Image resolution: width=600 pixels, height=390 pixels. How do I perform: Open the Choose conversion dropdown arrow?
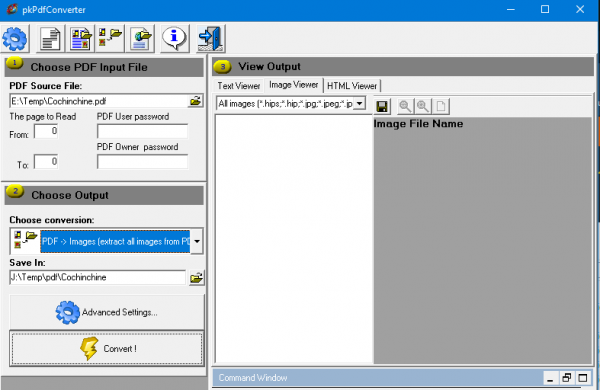coord(197,242)
